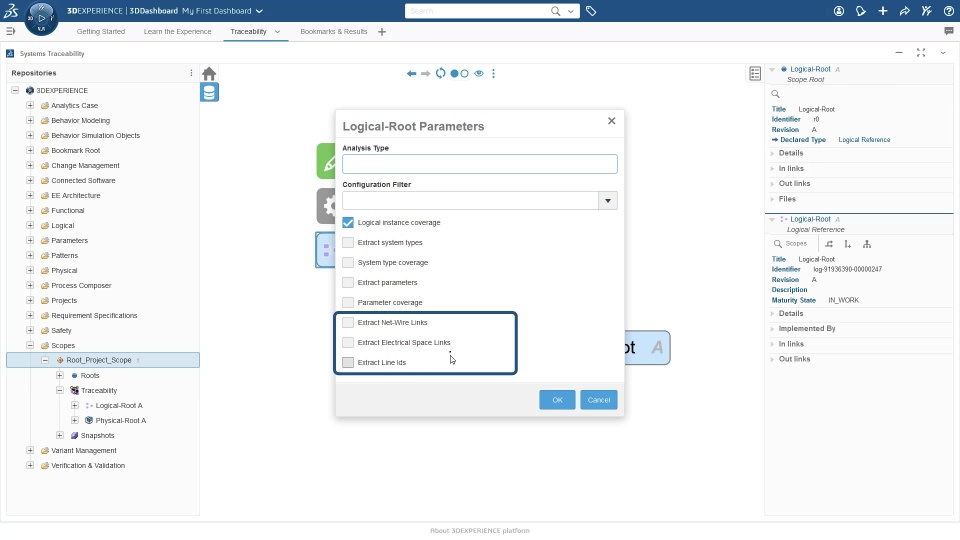This screenshot has height=540, width=960.
Task: Click the gray gear settings node
Action: point(326,206)
